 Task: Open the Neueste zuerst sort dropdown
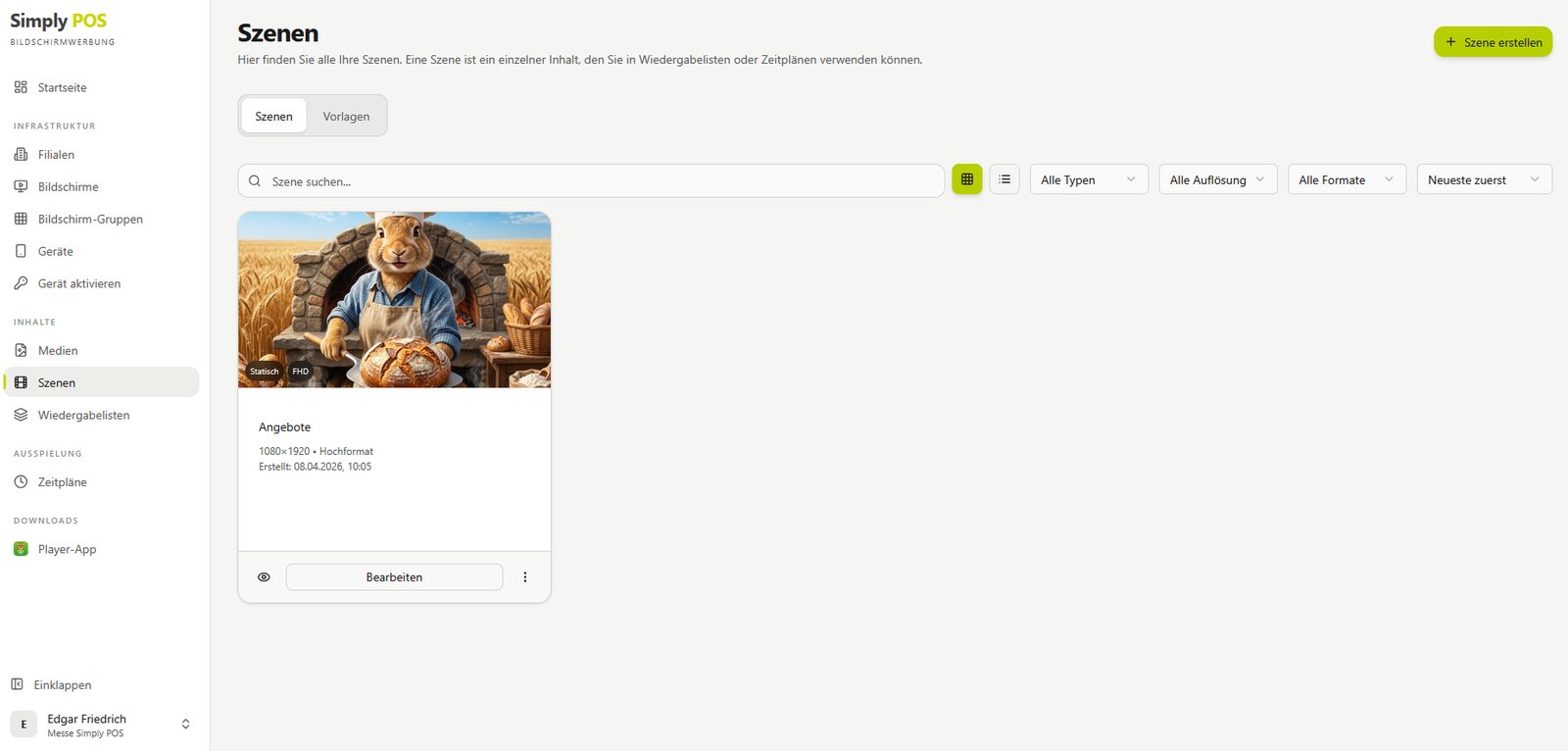tap(1485, 179)
